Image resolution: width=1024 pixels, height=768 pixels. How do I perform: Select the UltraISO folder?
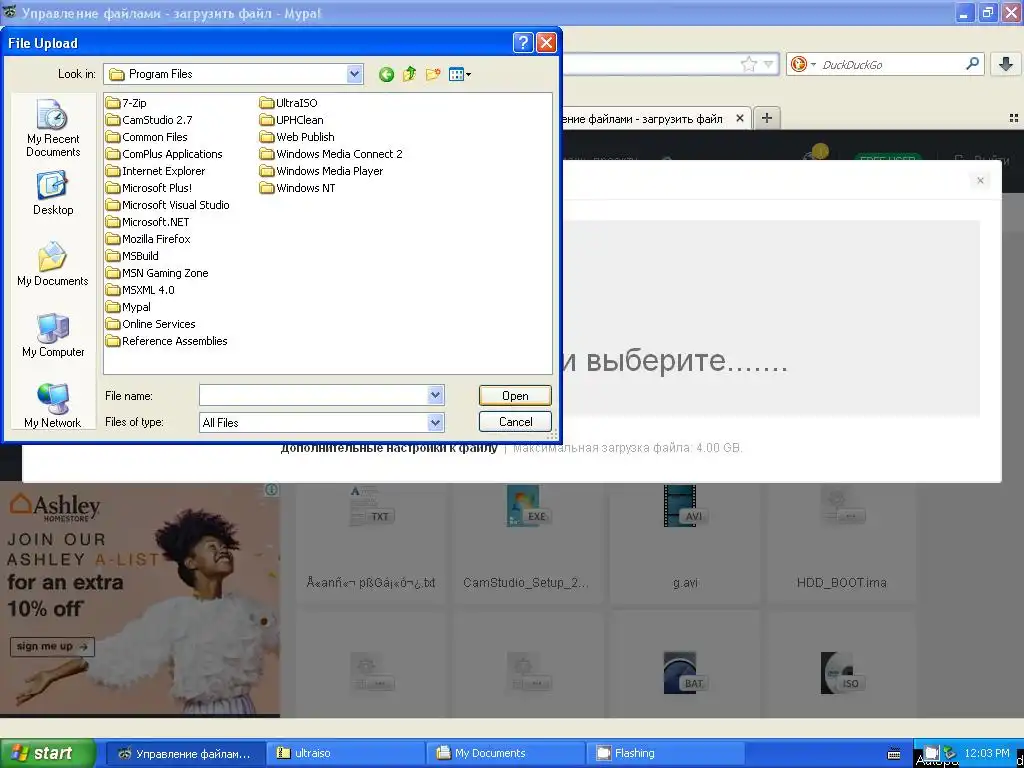288,103
